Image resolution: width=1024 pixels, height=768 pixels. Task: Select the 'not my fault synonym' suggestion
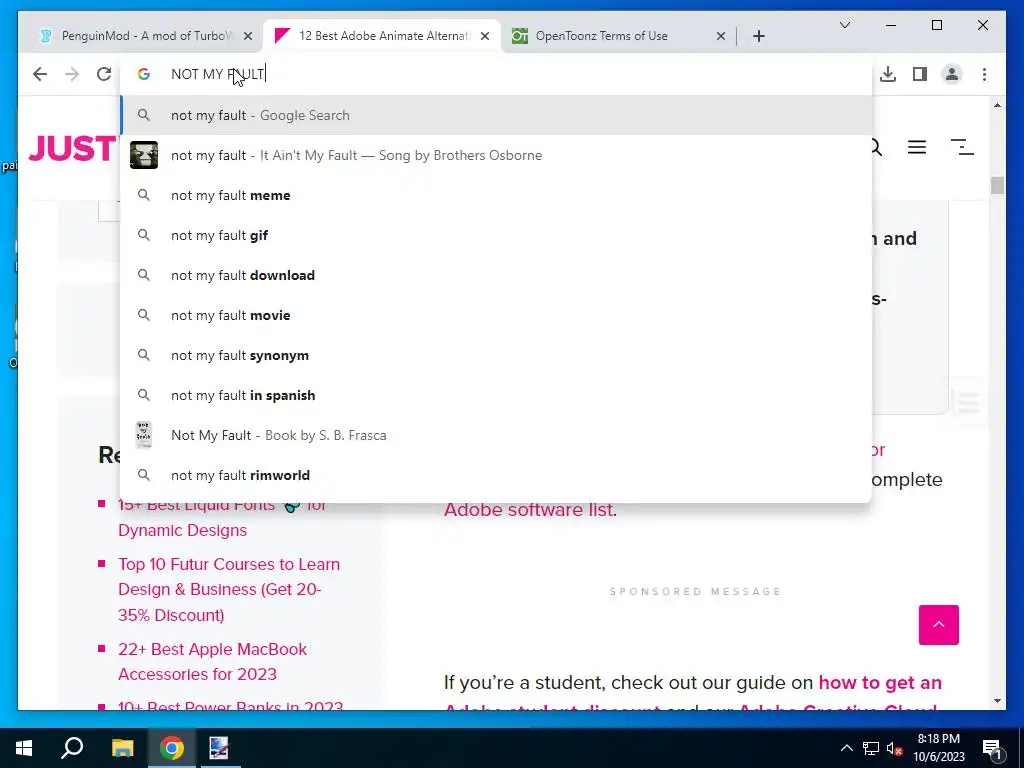tap(496, 355)
